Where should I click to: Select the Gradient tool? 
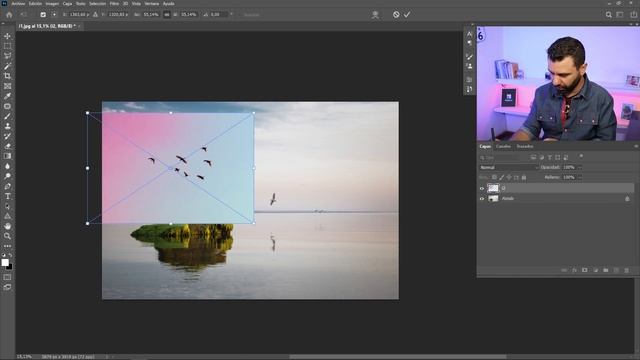pos(7,156)
